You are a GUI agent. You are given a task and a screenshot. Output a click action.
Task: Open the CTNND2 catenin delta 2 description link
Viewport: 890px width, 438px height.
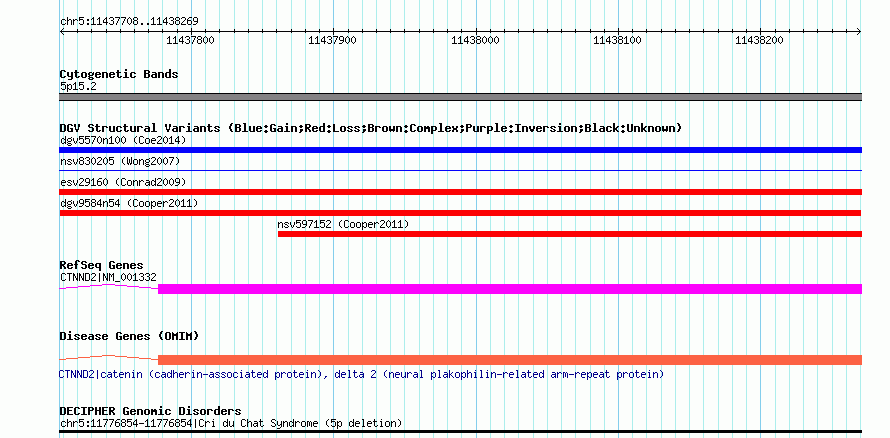362,374
